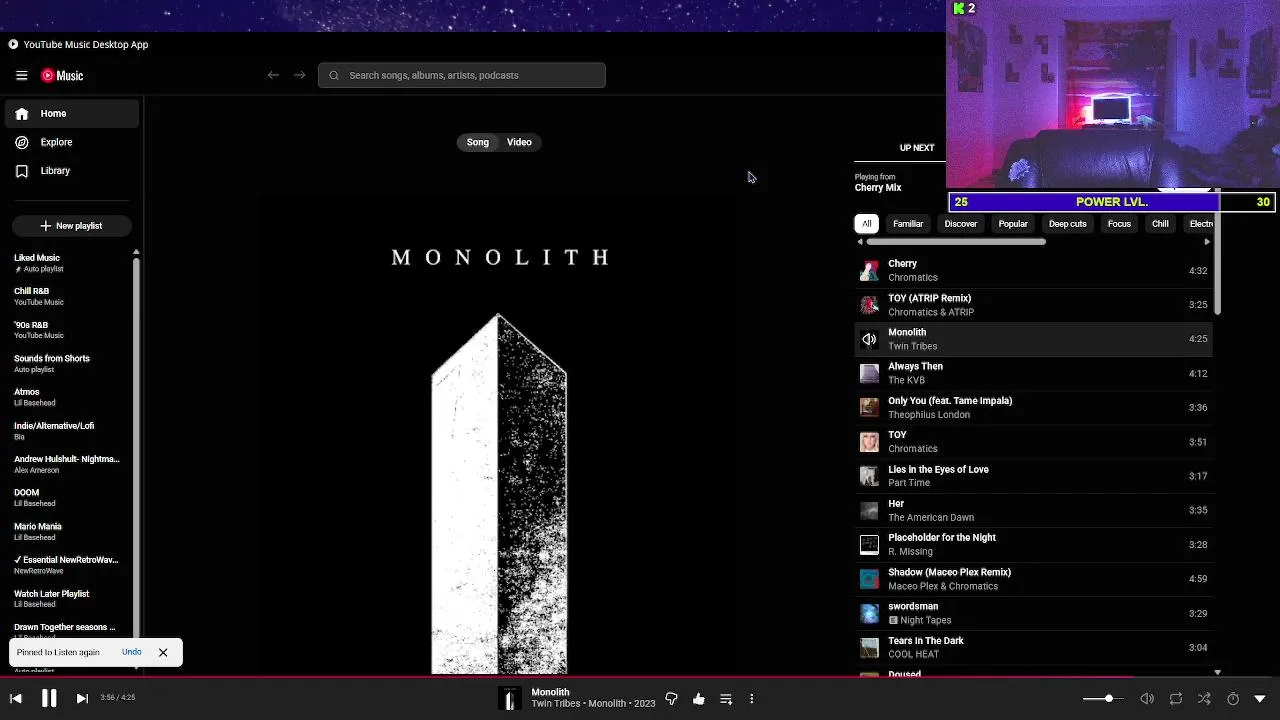1280x720 pixels.
Task: Open Library in the sidebar
Action: click(x=72, y=171)
